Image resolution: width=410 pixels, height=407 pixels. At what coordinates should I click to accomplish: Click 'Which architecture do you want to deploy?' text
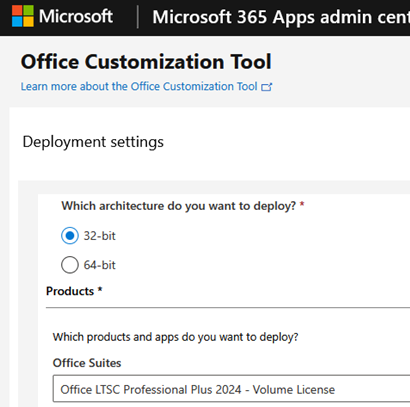pos(178,206)
